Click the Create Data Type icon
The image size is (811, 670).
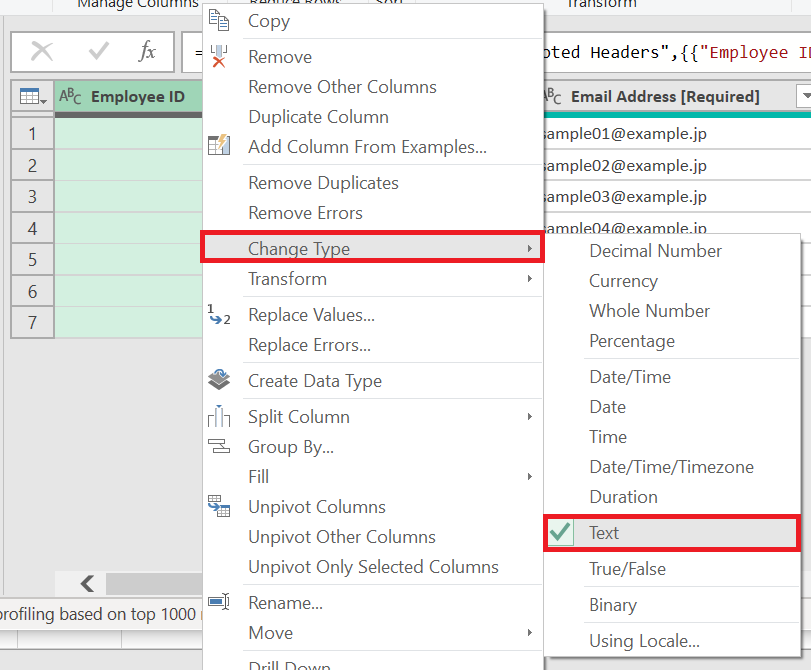pyautogui.click(x=219, y=381)
